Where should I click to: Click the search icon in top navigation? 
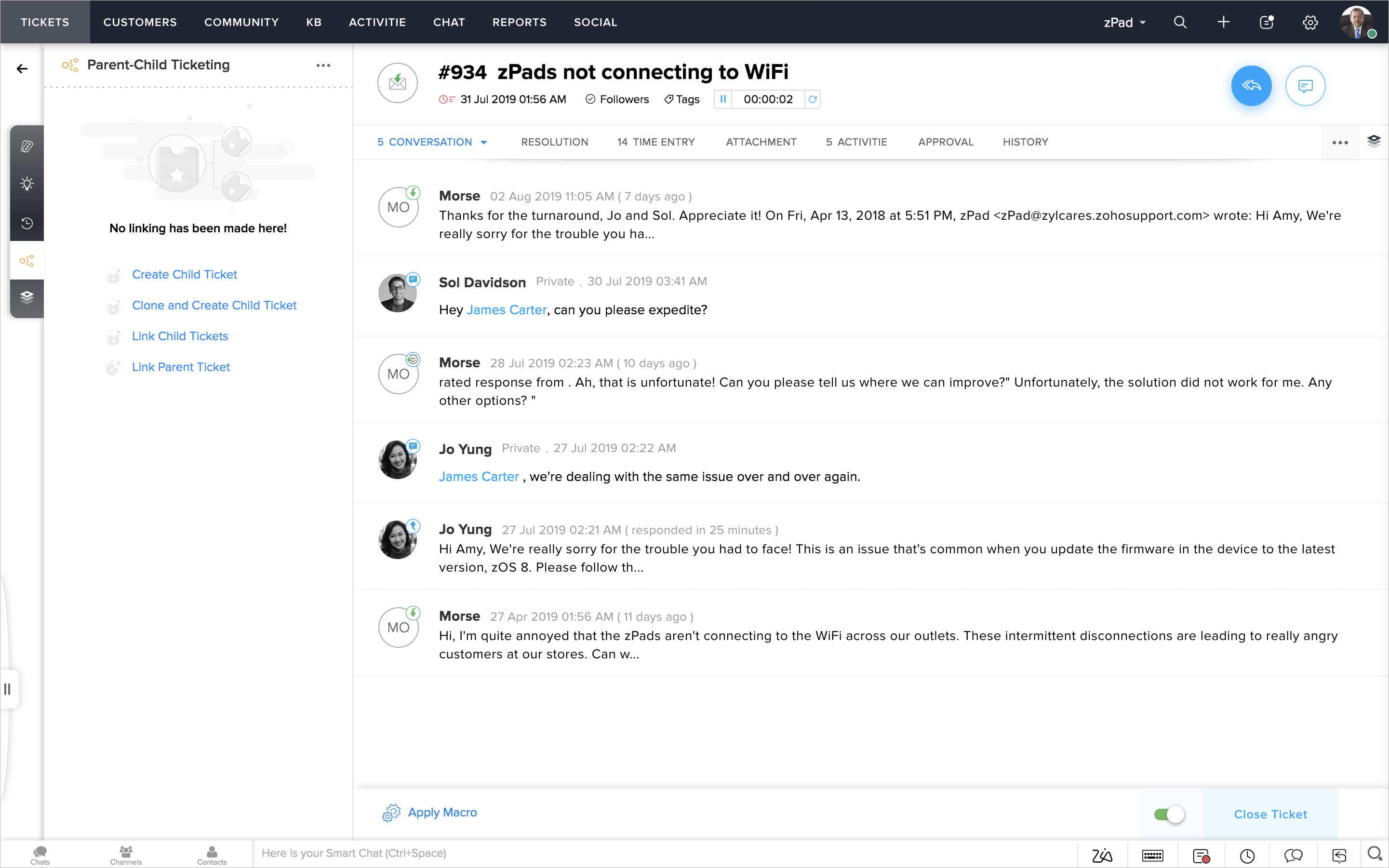point(1179,22)
